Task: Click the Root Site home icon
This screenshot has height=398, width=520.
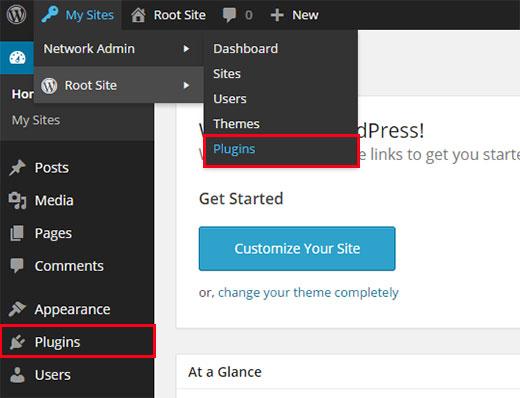Action: [x=138, y=15]
